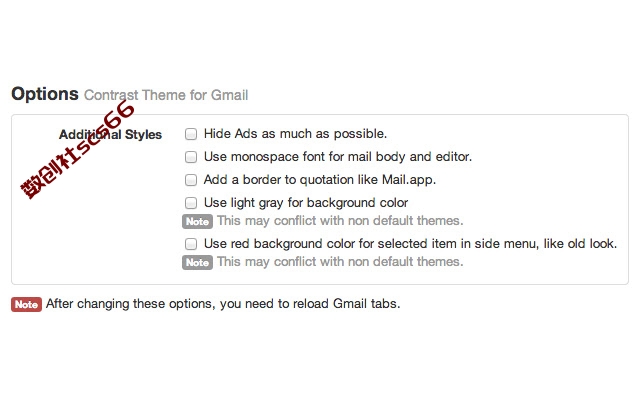Click 'After changing these options' reload notice text
The height and width of the screenshot is (400, 640).
[223, 304]
